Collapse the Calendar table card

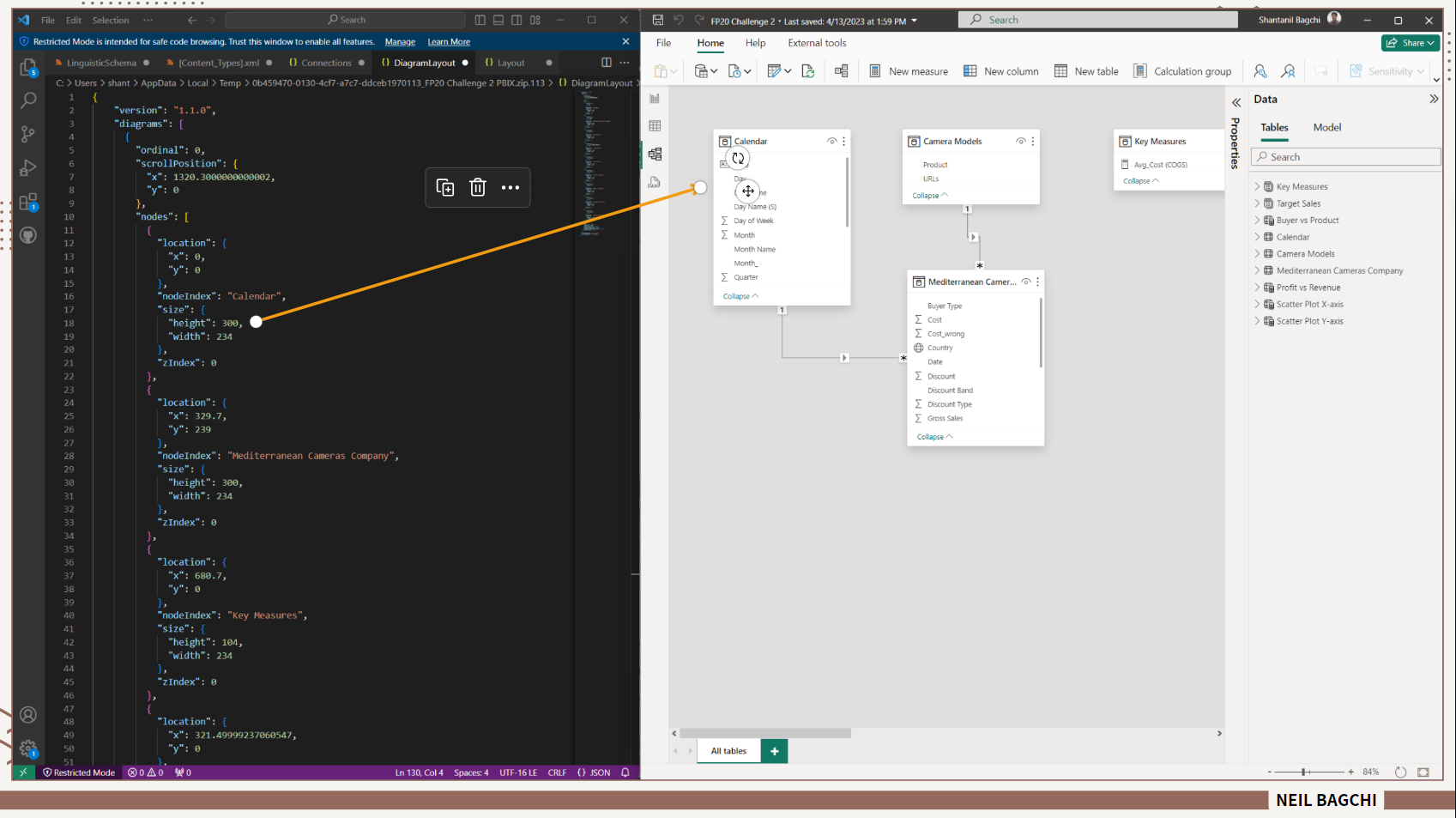pyautogui.click(x=740, y=296)
